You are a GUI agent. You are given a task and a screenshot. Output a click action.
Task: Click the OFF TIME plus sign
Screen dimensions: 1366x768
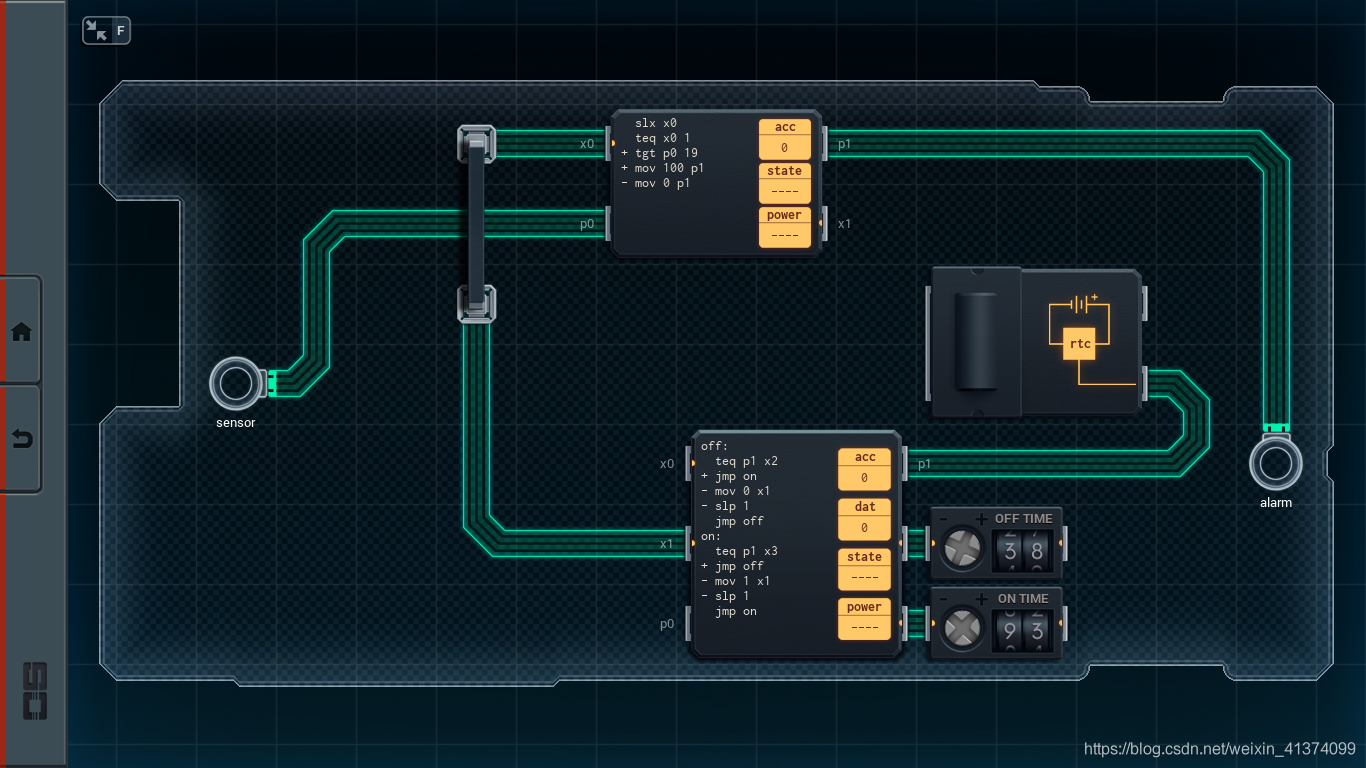pyautogui.click(x=981, y=519)
